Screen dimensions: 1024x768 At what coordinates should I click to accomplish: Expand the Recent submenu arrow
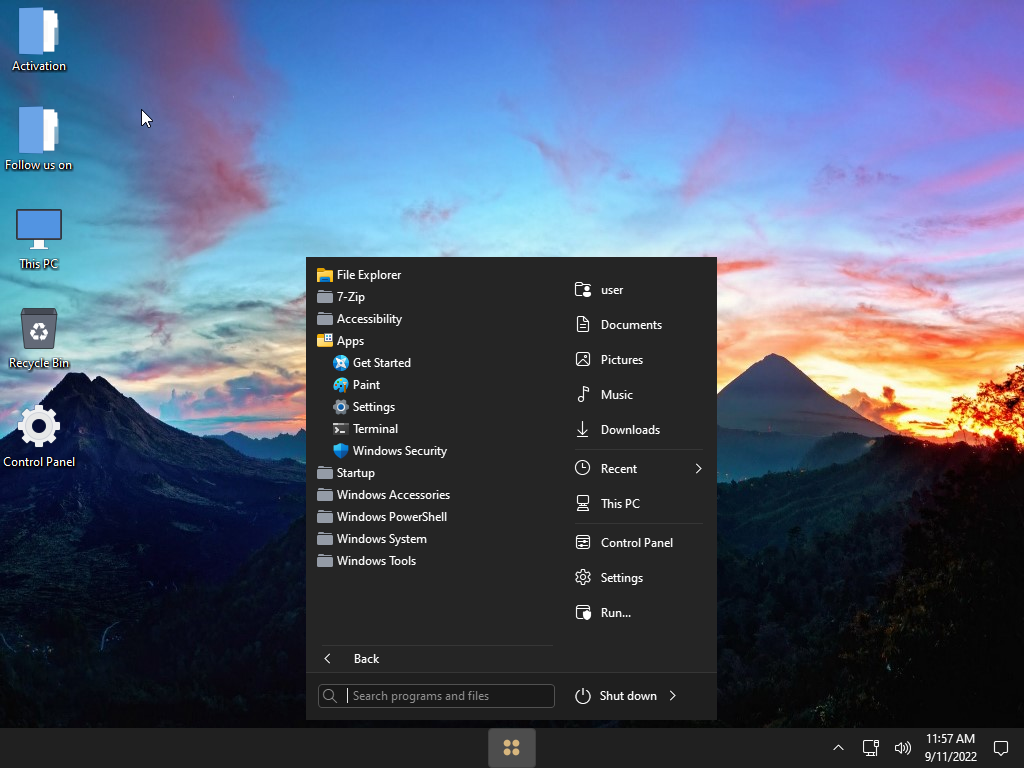698,469
